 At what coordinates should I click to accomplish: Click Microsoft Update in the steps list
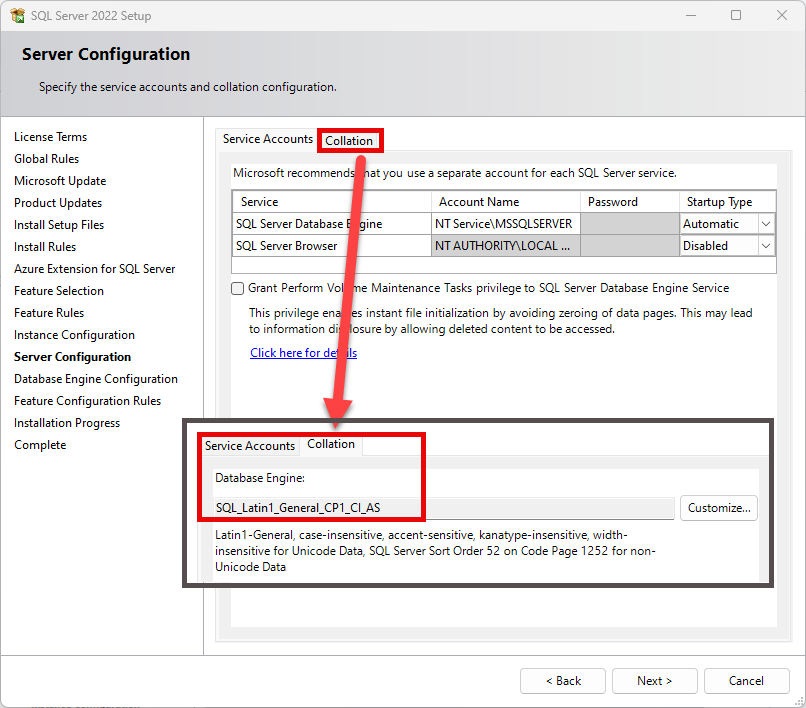[60, 181]
